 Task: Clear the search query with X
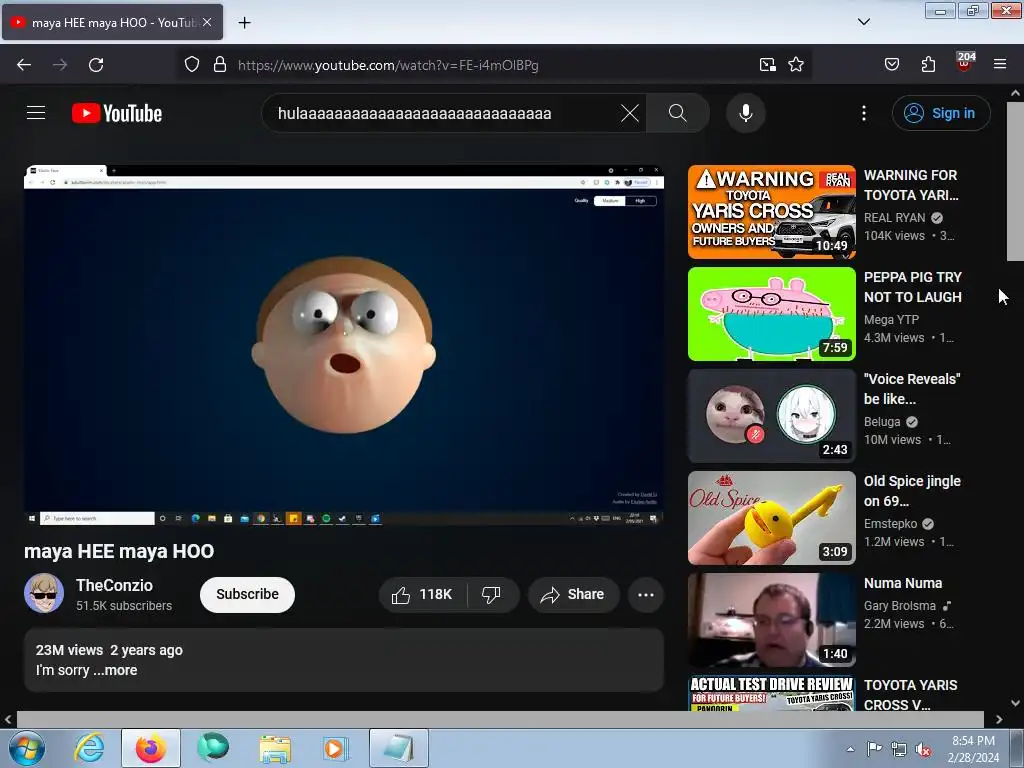(630, 113)
